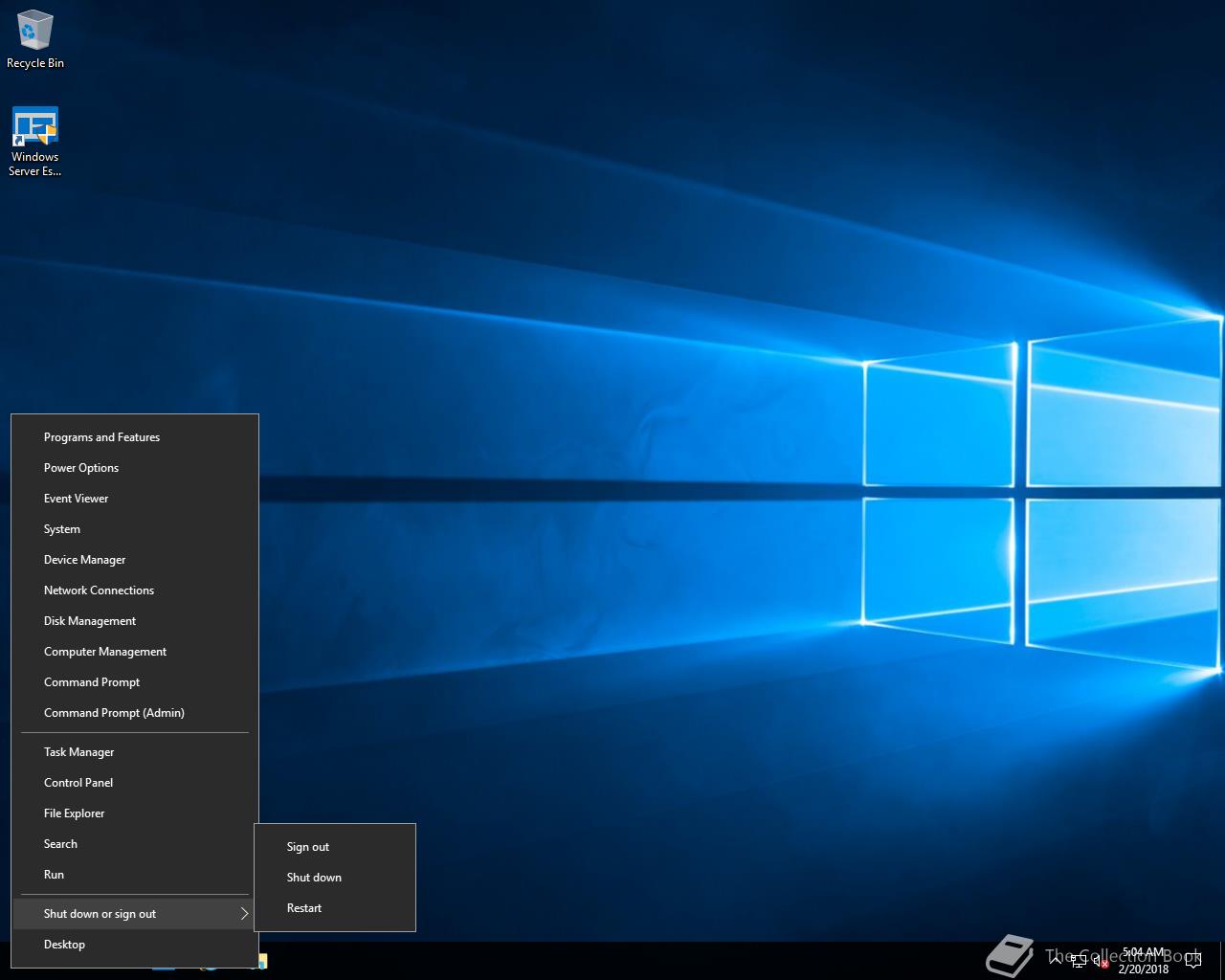Click the muted volume speaker icon
Screen dimensions: 1225x980
[x=1101, y=961]
